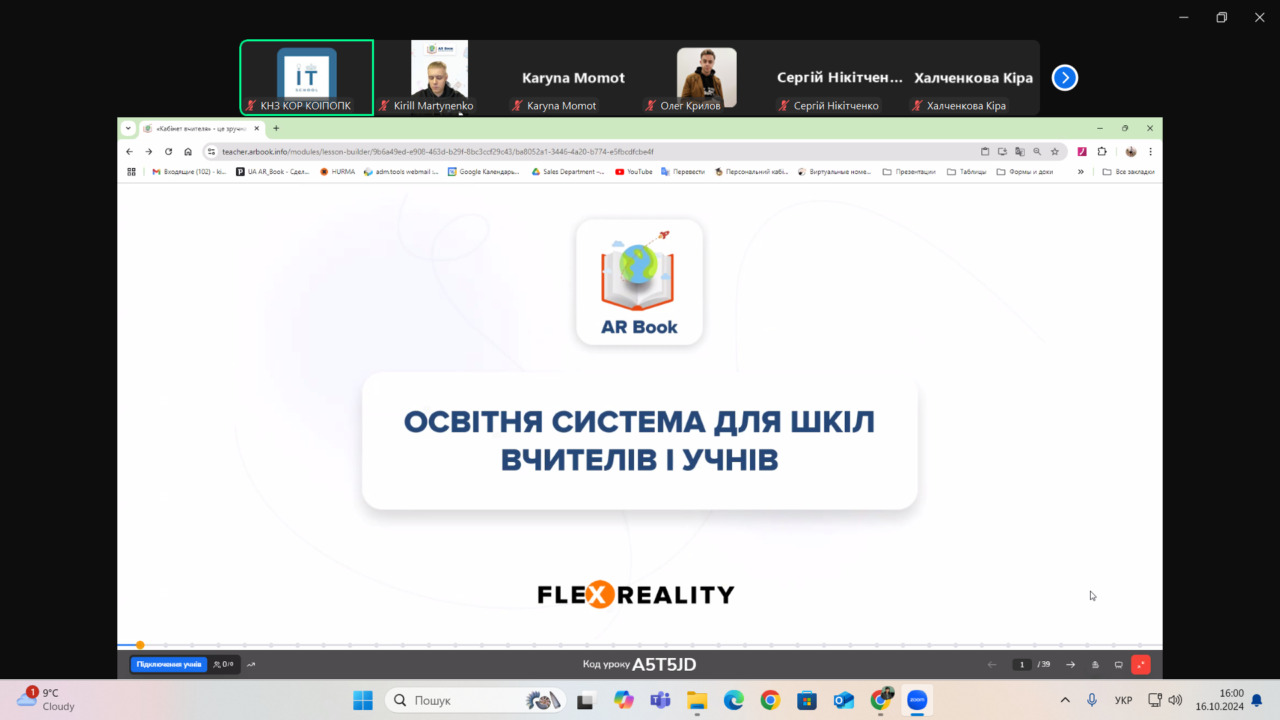This screenshot has height=720, width=1280.
Task: Select Олег Крилов's video tile
Action: 706,78
